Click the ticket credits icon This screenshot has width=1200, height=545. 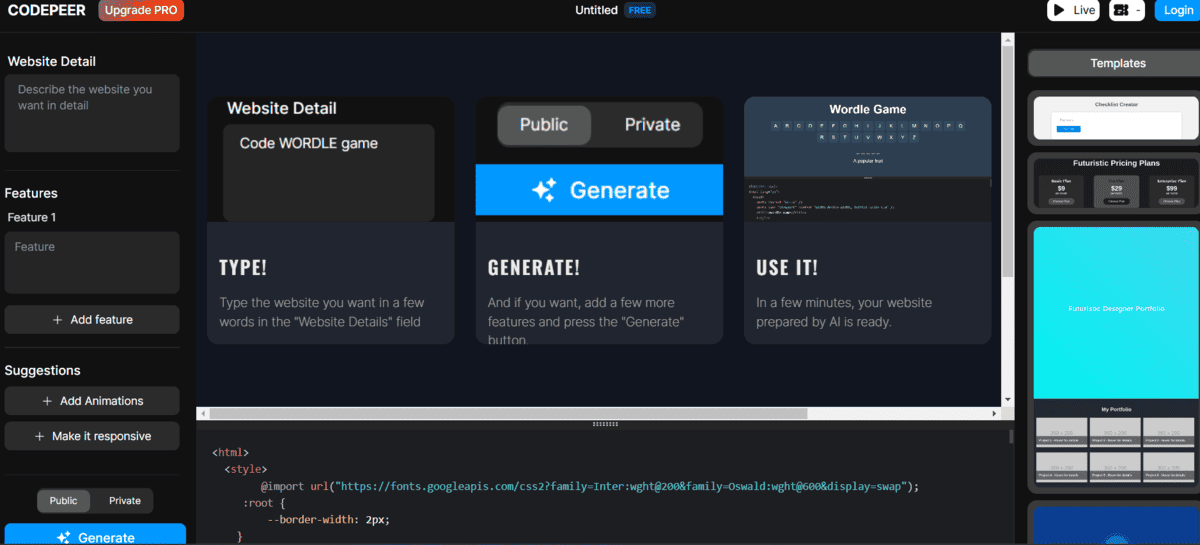(x=1121, y=10)
